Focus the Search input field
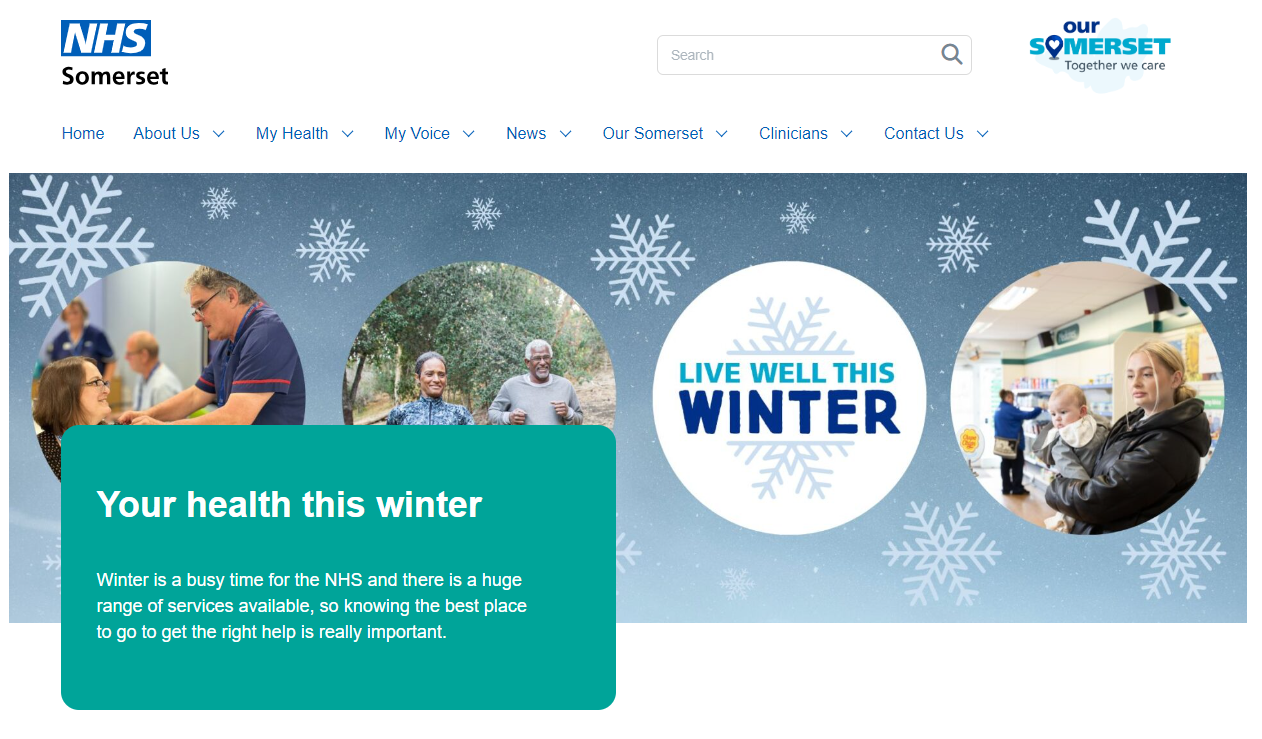Screen dimensions: 1262x739 [798, 55]
